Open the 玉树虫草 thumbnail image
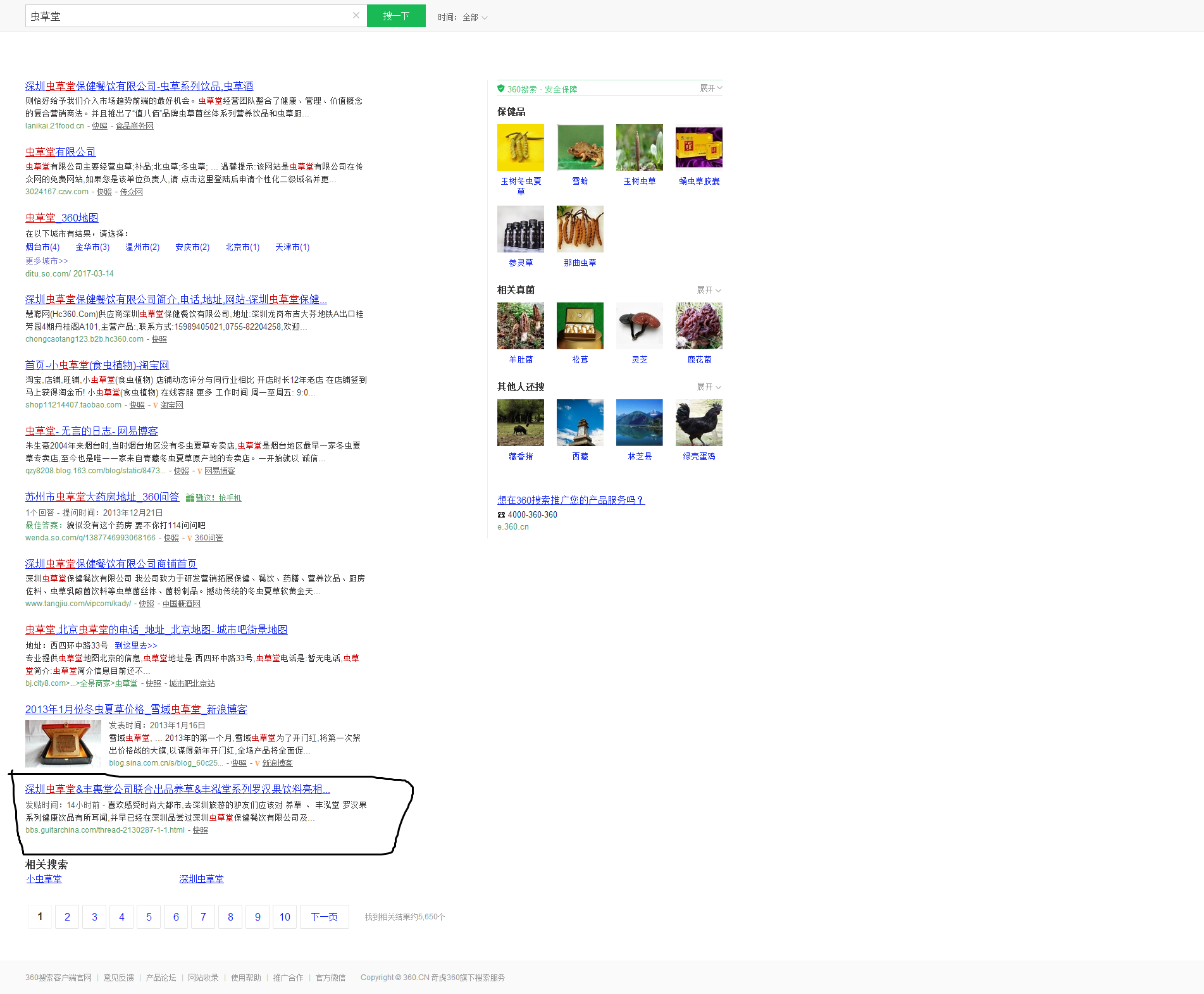This screenshot has height=994, width=1204. 640,147
